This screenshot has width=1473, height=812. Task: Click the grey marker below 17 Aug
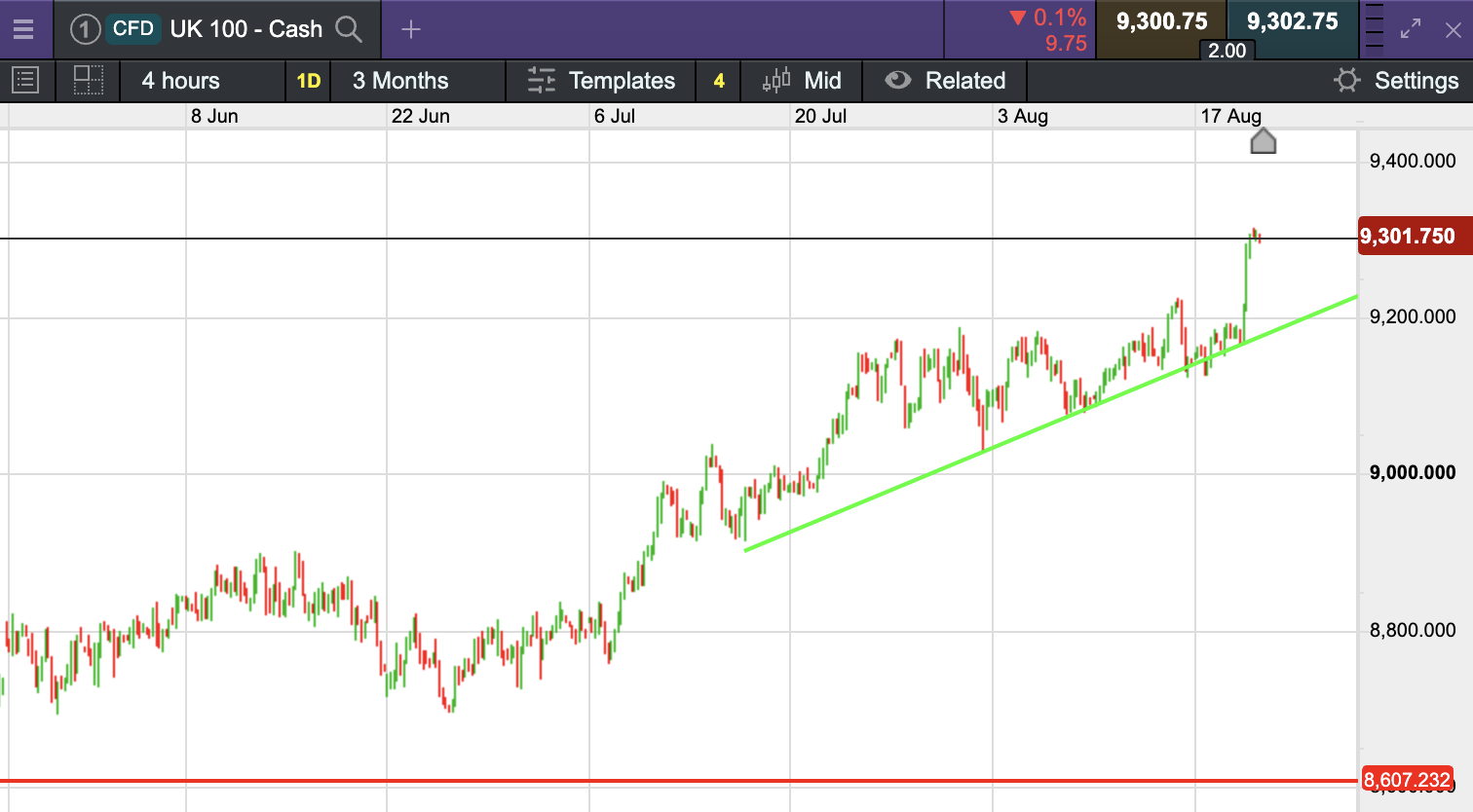1263,142
